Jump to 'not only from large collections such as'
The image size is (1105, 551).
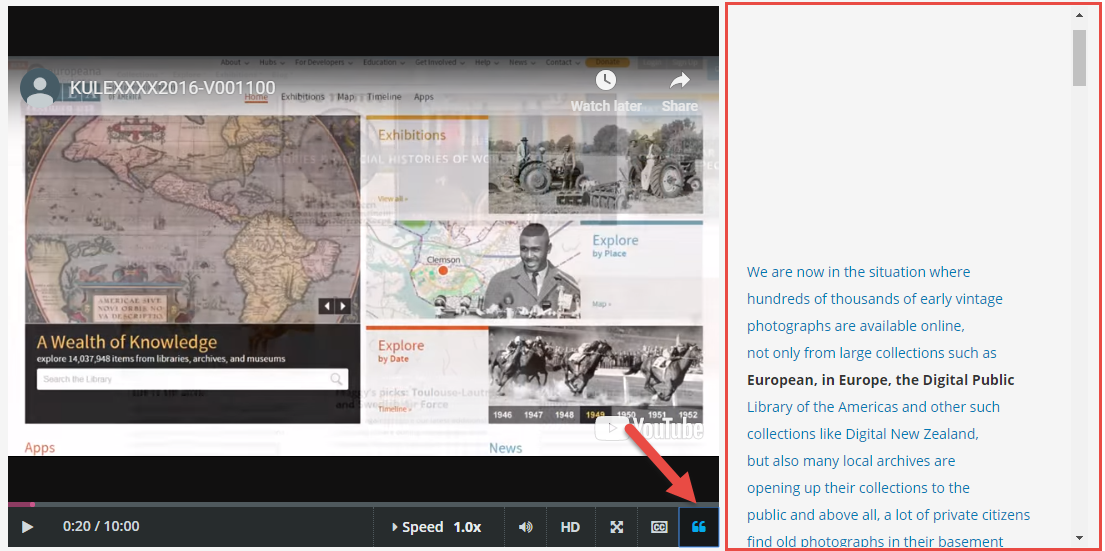(x=872, y=353)
